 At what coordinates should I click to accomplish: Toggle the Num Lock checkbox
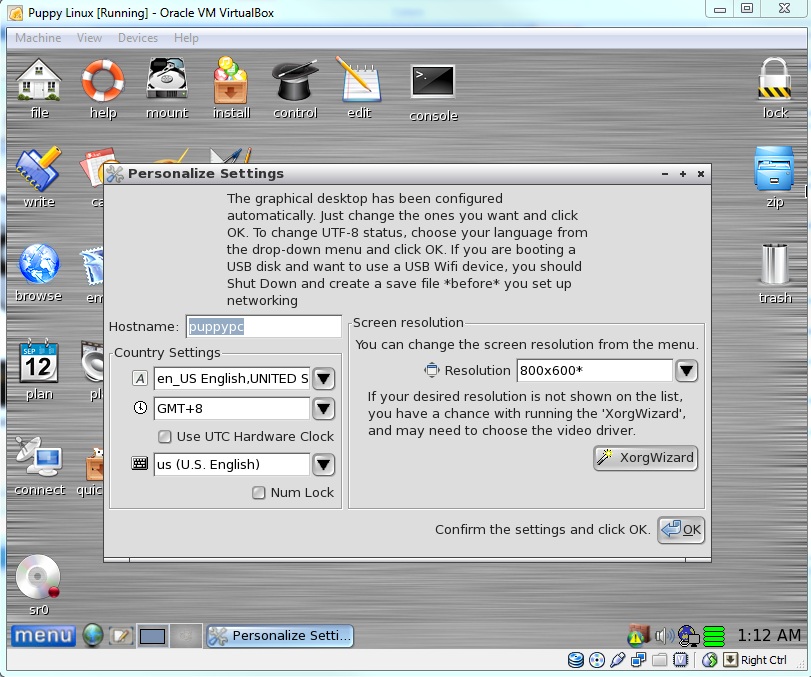259,492
